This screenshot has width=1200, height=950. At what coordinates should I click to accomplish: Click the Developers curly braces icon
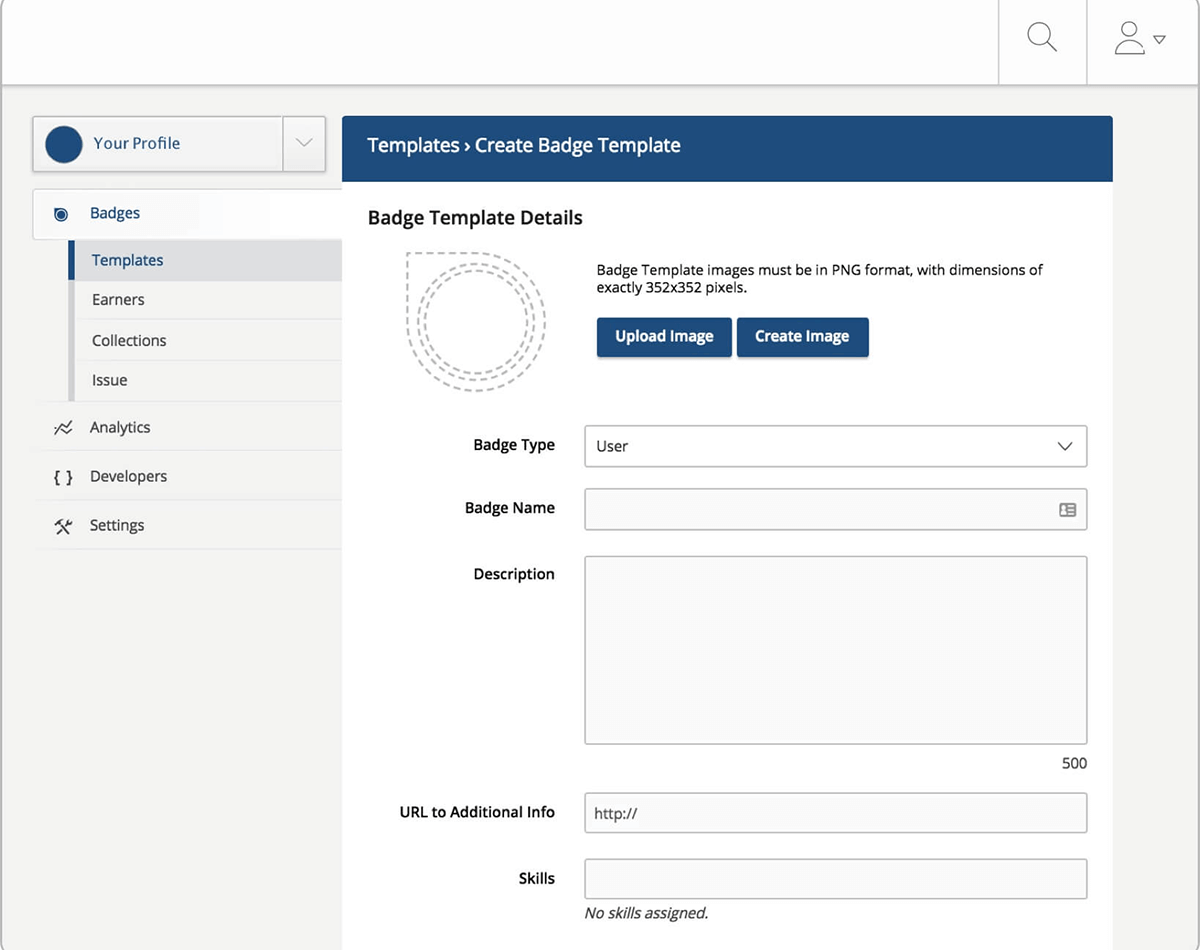pos(63,477)
